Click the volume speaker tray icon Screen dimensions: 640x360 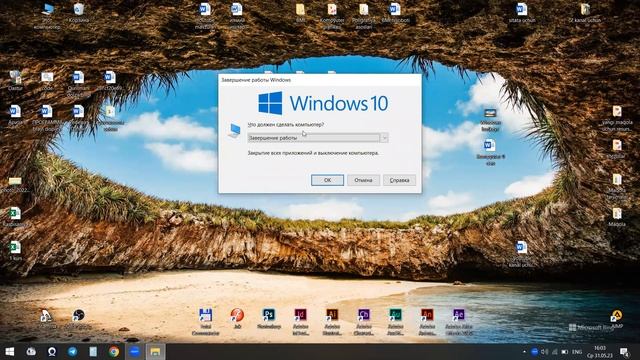coord(544,351)
